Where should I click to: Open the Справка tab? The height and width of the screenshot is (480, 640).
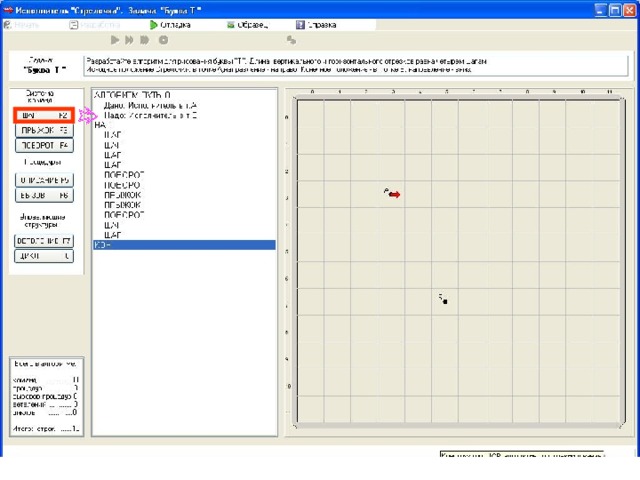tap(316, 25)
